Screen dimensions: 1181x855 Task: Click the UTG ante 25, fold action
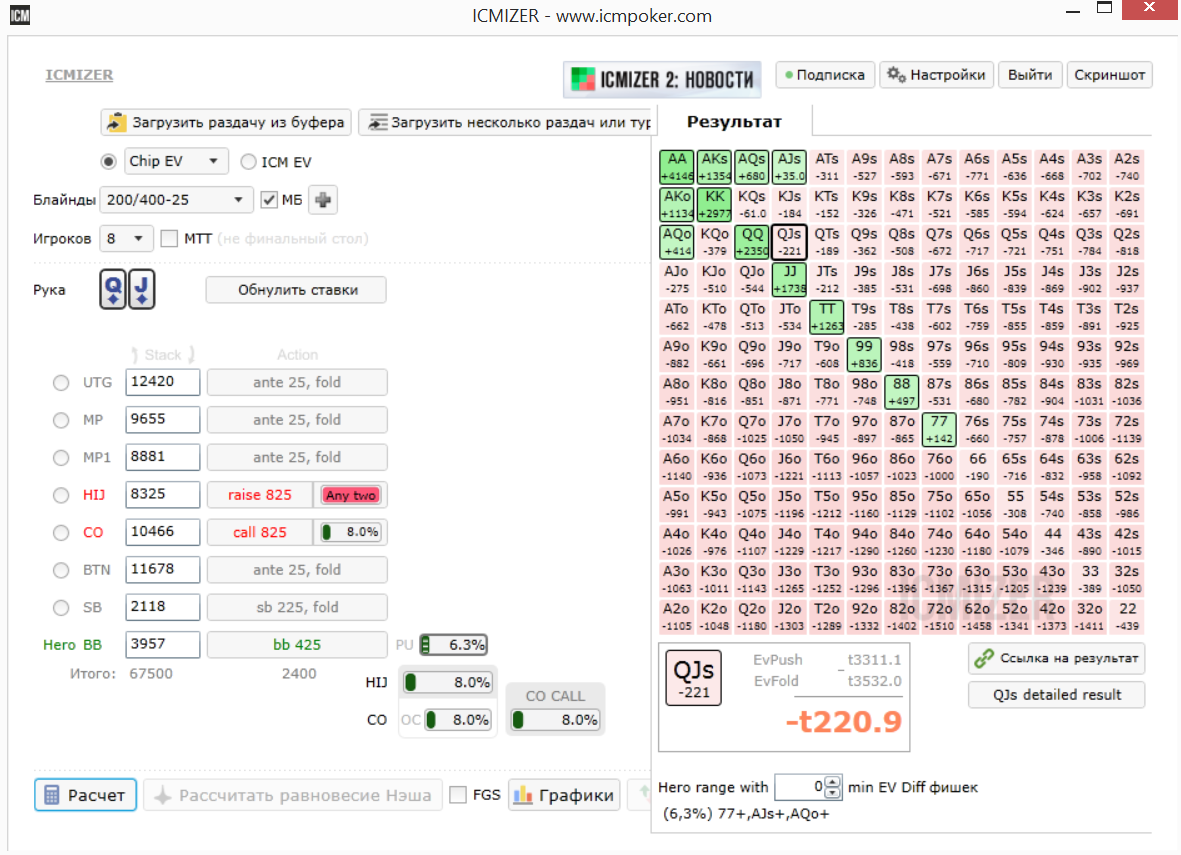(x=297, y=383)
